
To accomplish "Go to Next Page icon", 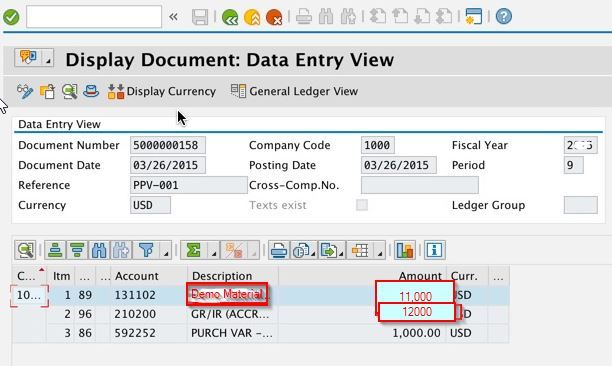I will coord(422,17).
